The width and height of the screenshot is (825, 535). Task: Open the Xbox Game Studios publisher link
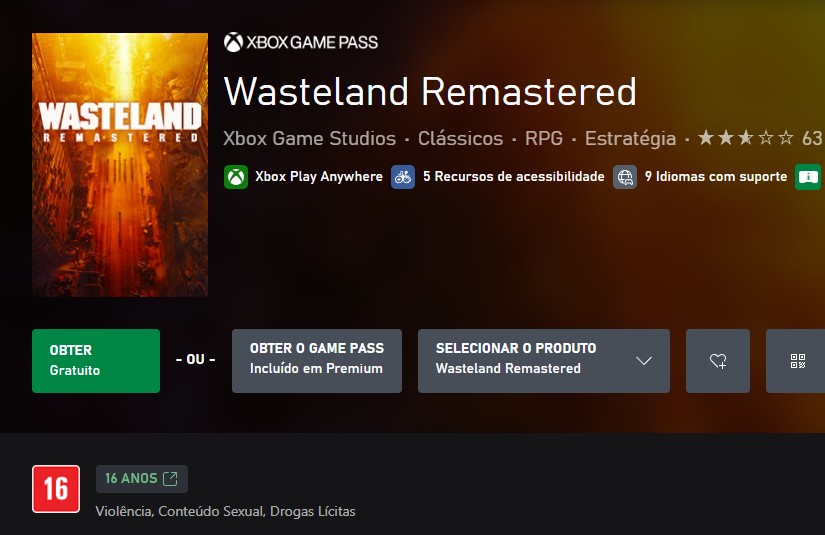[x=309, y=138]
